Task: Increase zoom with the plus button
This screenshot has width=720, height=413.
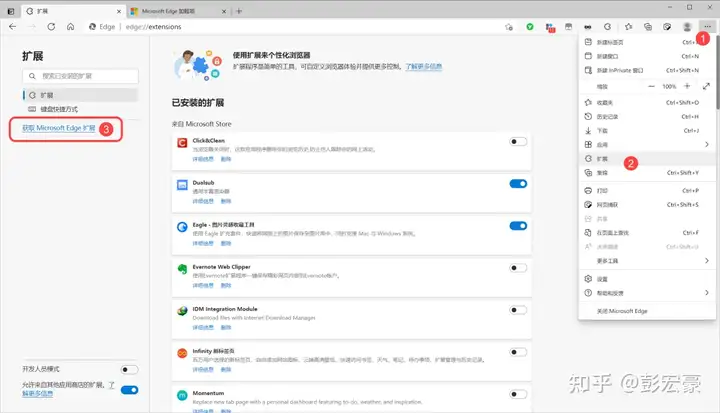Action: pos(687,86)
